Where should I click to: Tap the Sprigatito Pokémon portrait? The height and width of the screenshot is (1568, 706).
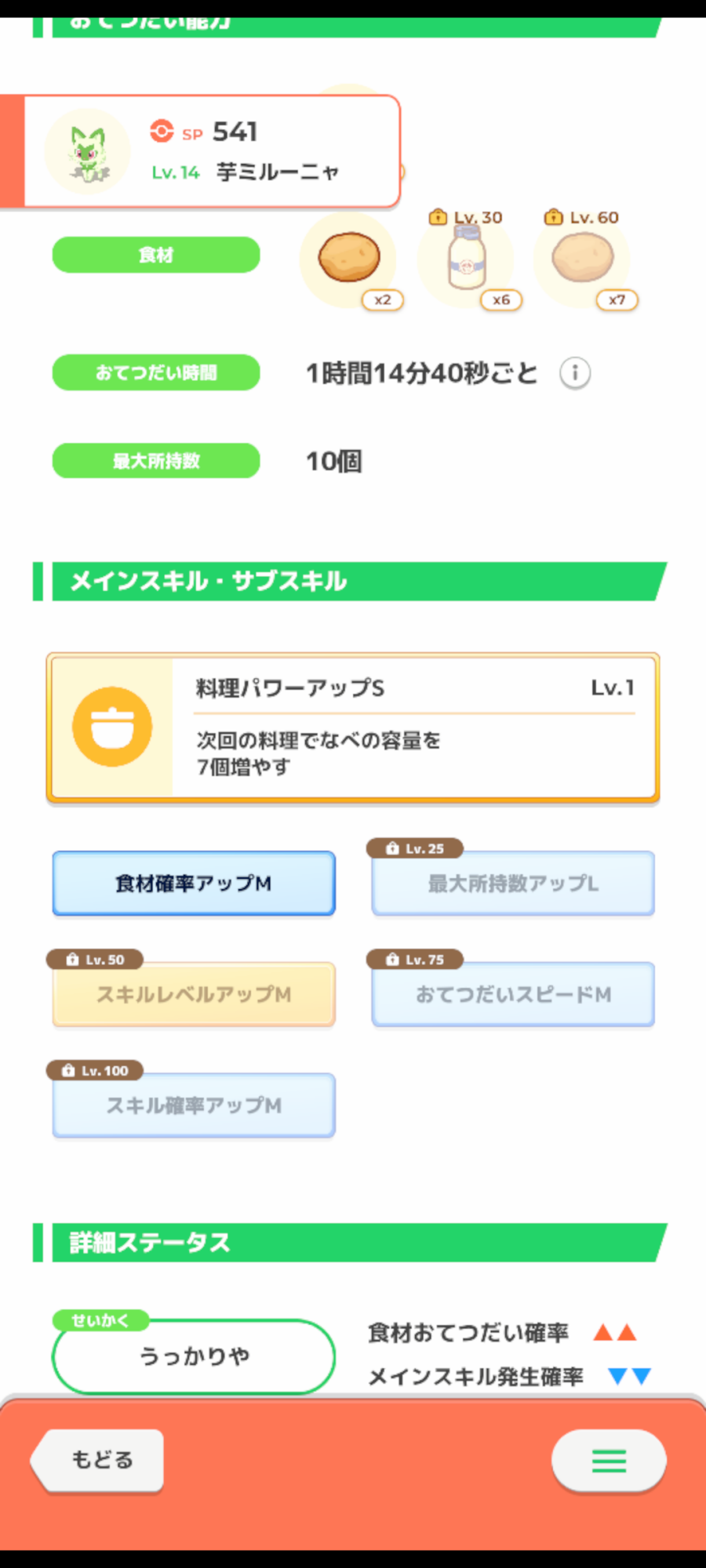coord(87,151)
